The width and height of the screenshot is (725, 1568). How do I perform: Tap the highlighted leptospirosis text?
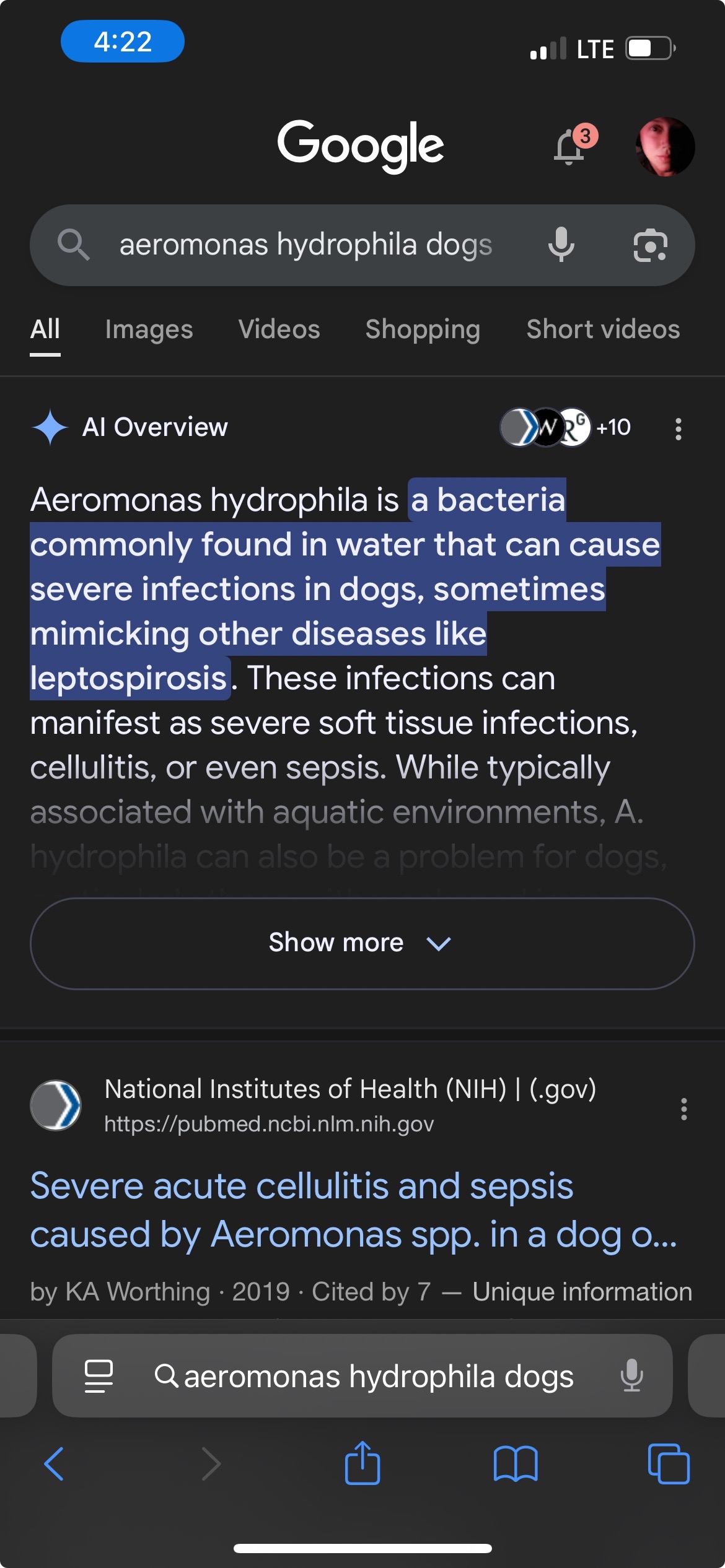coord(128,678)
